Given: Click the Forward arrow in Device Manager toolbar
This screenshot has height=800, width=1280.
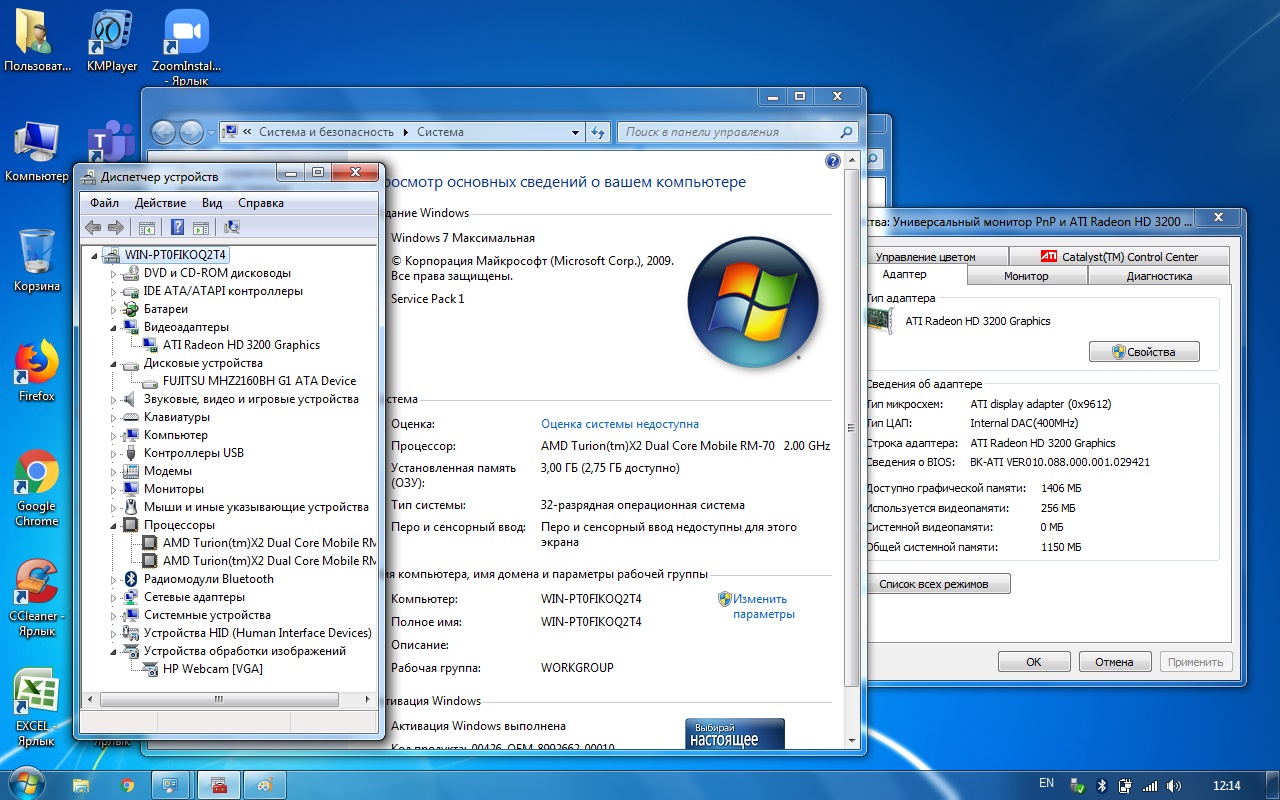Looking at the screenshot, I should click(116, 227).
